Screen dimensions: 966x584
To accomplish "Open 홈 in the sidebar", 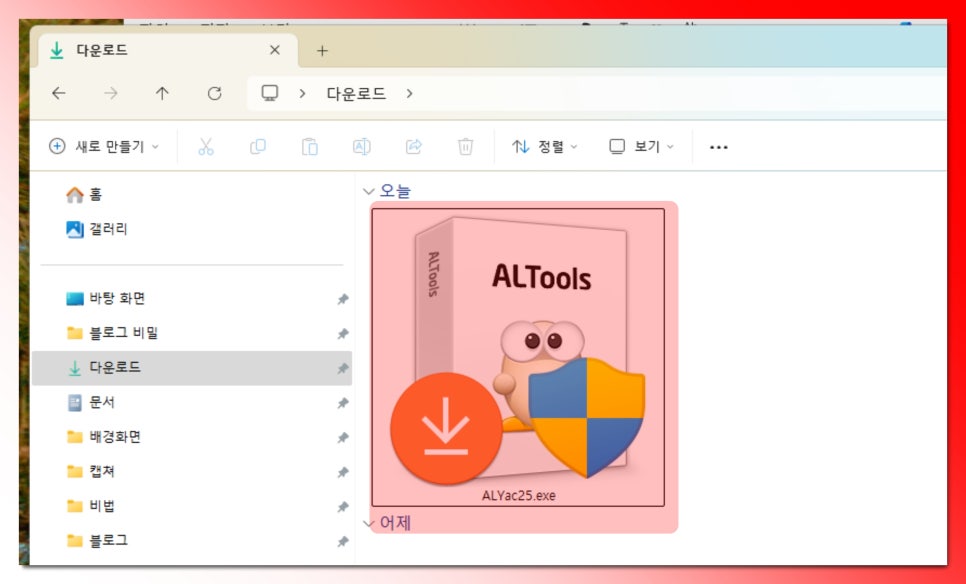I will pos(84,195).
